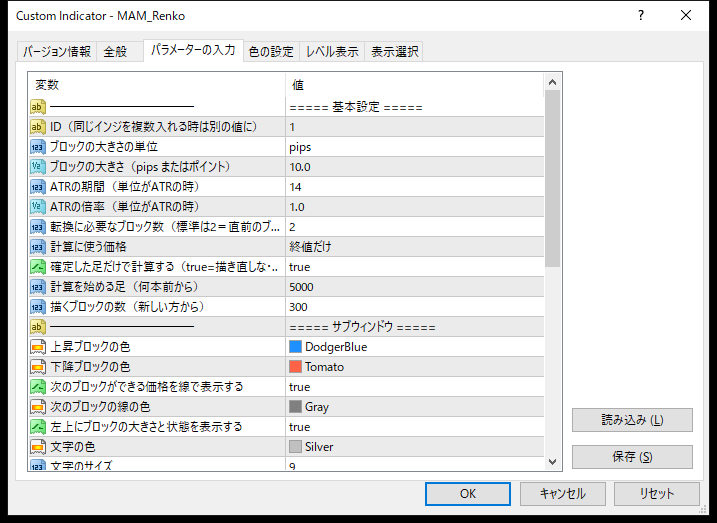The height and width of the screenshot is (523, 717).
Task: Edit drawn blocks count value 300
Action: [x=415, y=307]
